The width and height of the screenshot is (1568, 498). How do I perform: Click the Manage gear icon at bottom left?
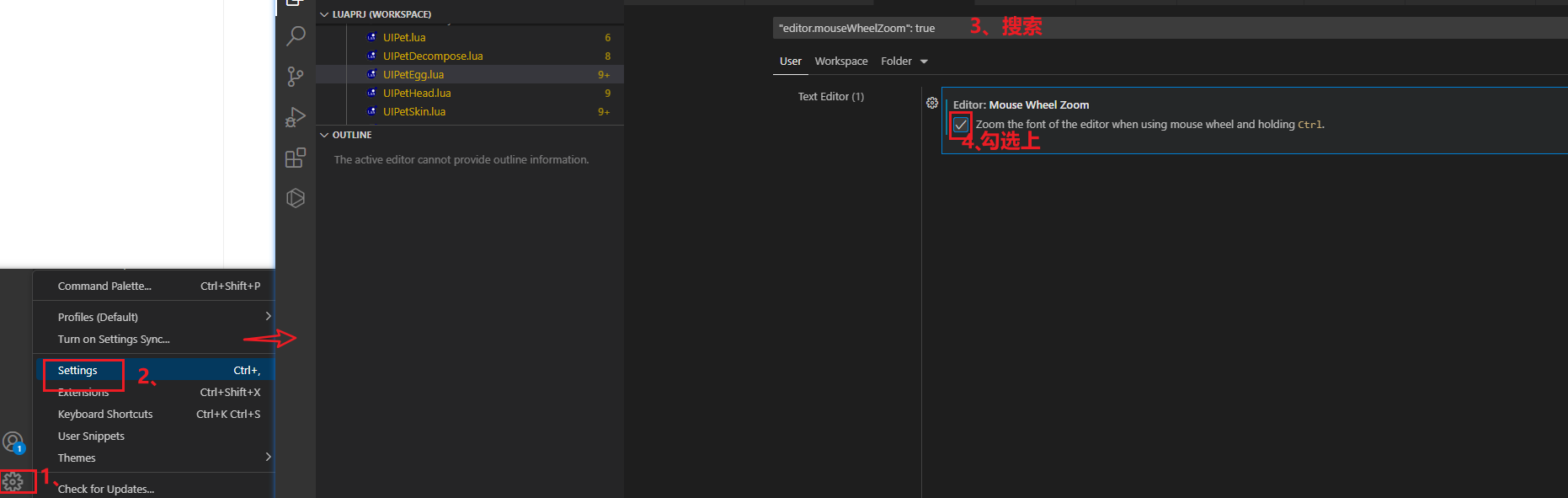13,482
